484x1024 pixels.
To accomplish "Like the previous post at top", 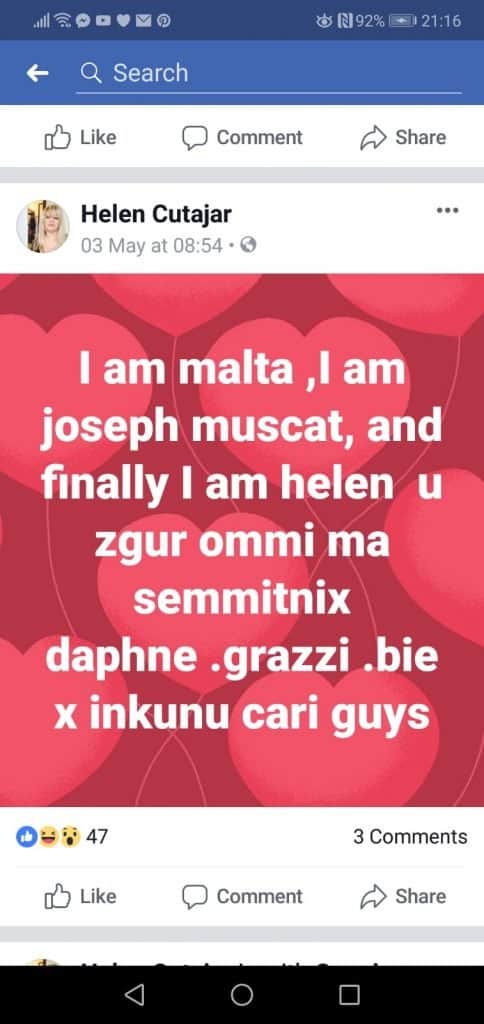I will pos(80,137).
